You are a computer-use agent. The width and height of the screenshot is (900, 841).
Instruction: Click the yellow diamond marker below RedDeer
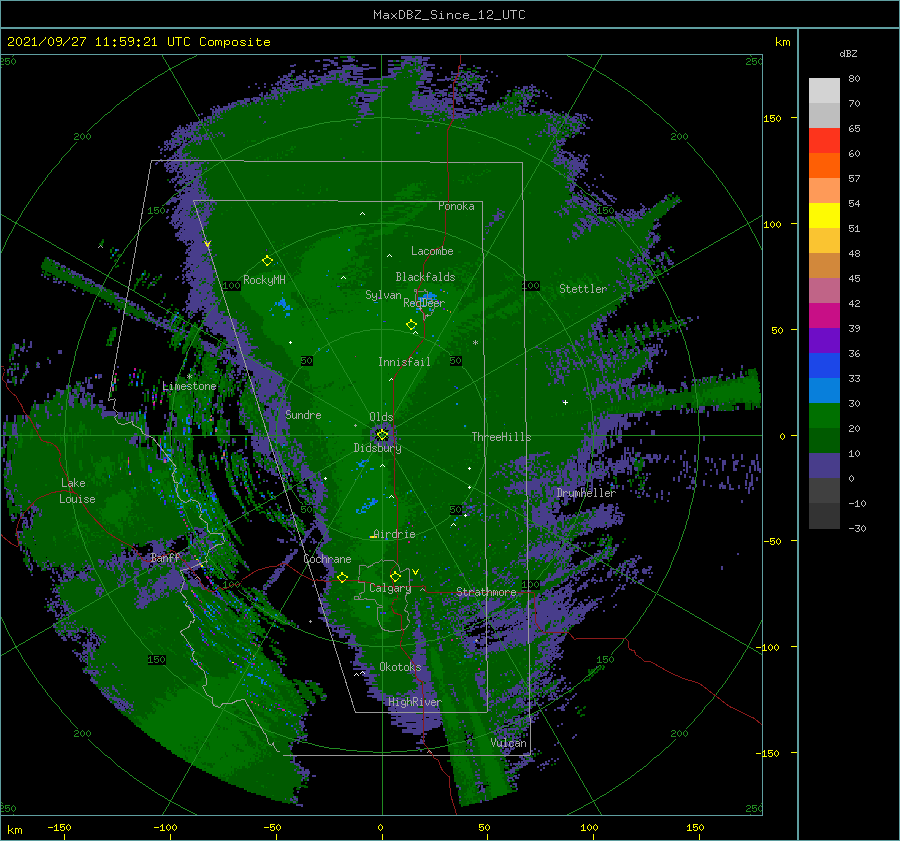pyautogui.click(x=411, y=325)
